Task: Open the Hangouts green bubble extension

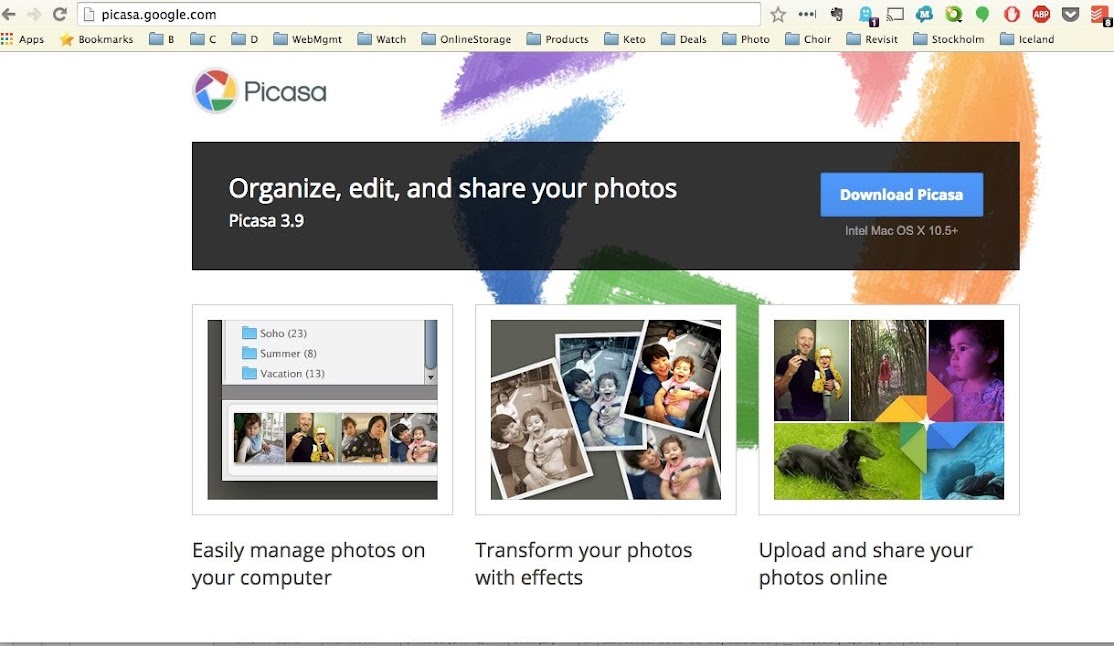Action: pyautogui.click(x=983, y=14)
